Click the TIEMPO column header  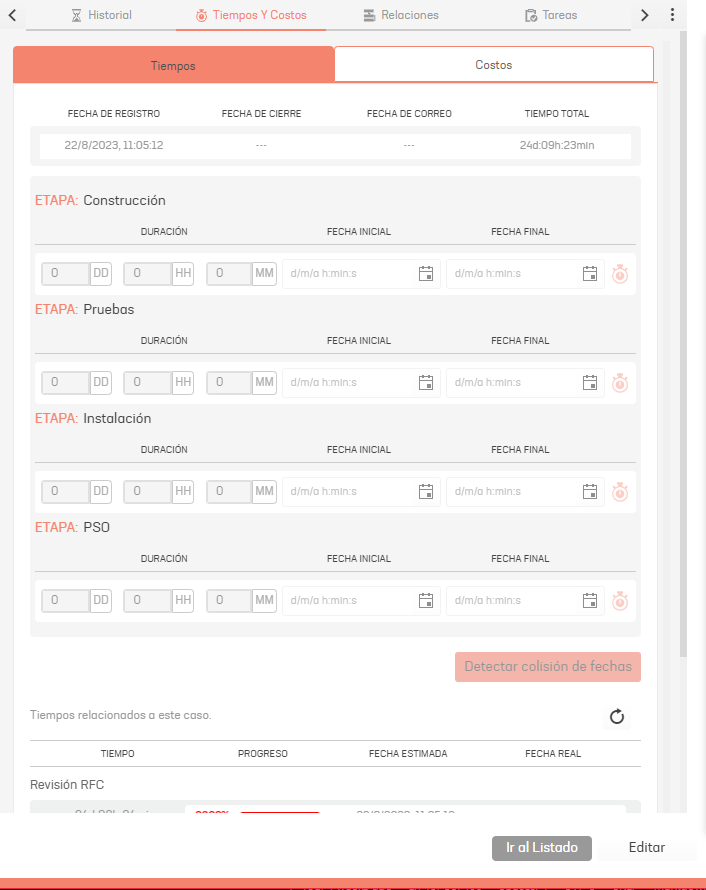click(x=117, y=754)
